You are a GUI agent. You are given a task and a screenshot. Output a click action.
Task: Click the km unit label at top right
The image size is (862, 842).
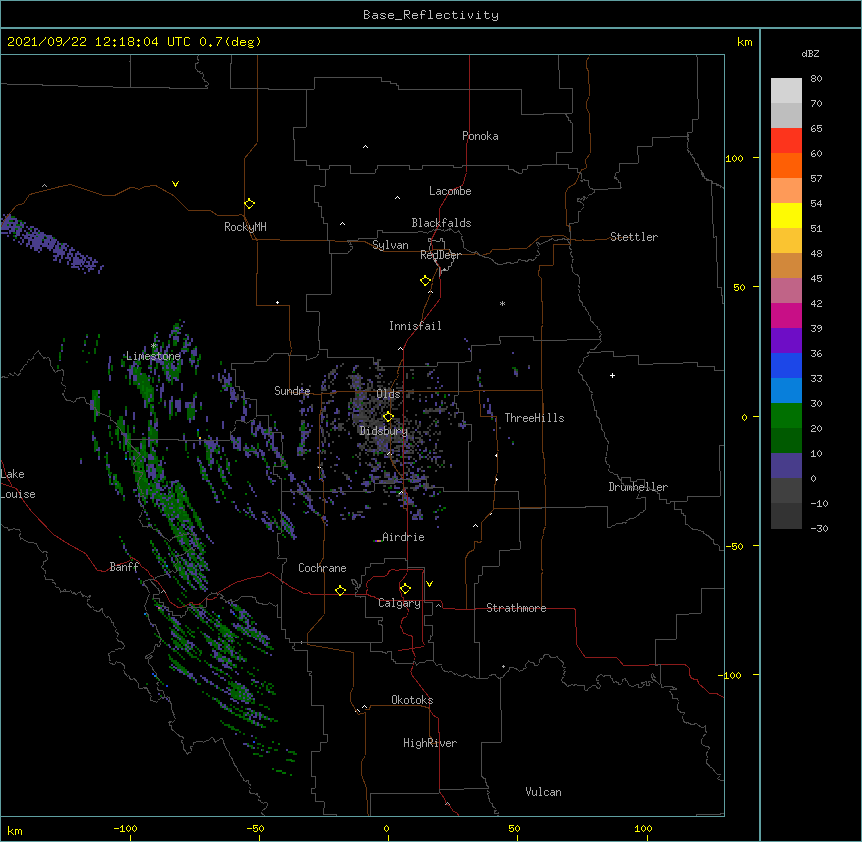coord(744,42)
